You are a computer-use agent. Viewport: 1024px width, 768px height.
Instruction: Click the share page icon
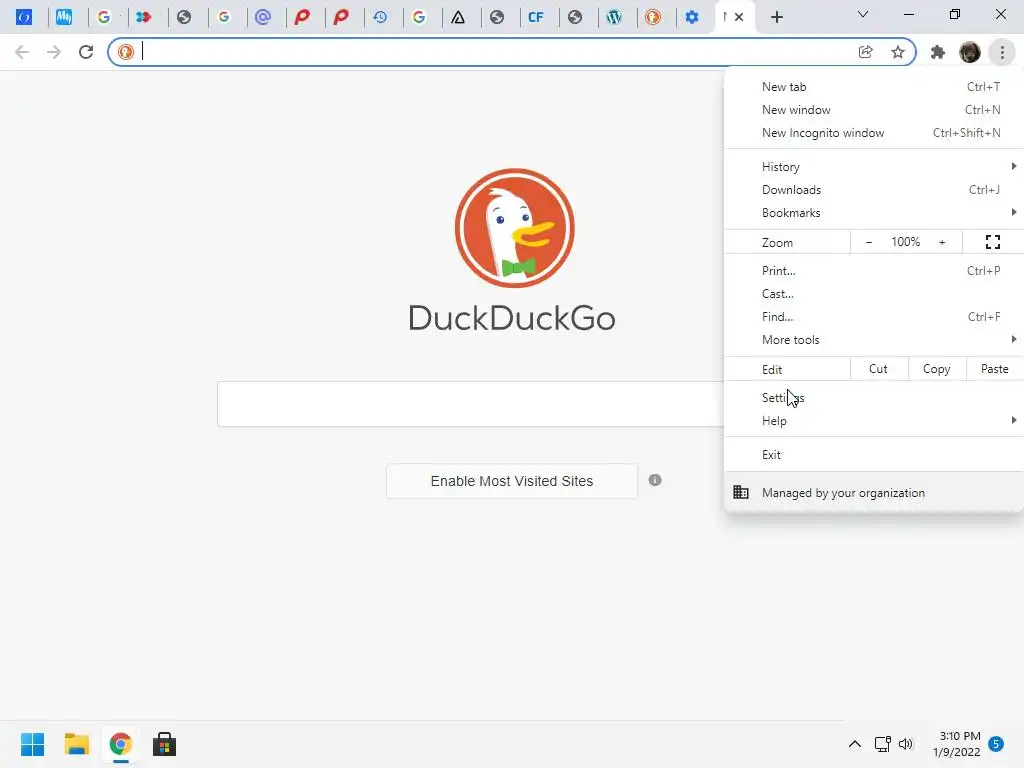click(866, 52)
